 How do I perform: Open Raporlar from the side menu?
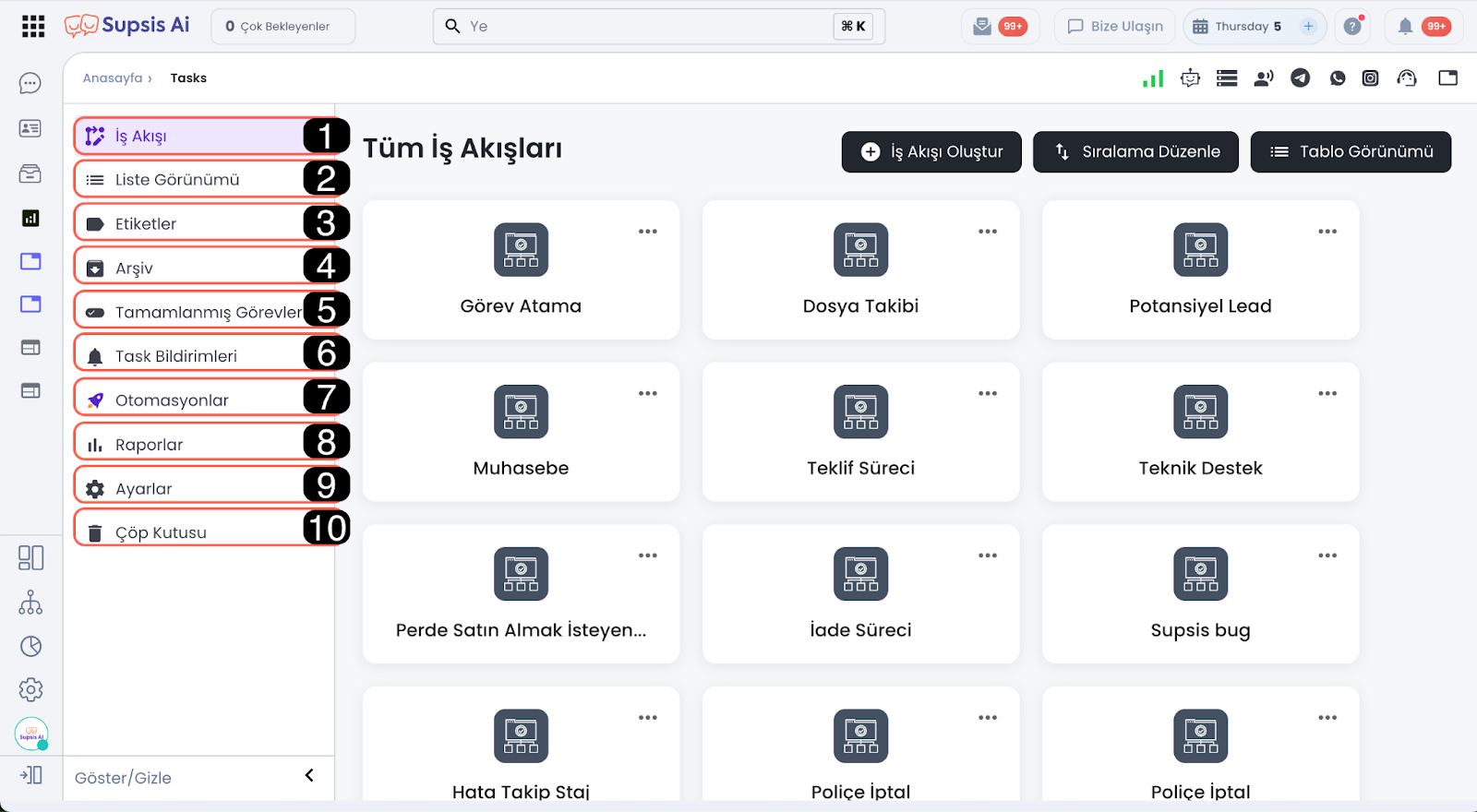pos(150,445)
